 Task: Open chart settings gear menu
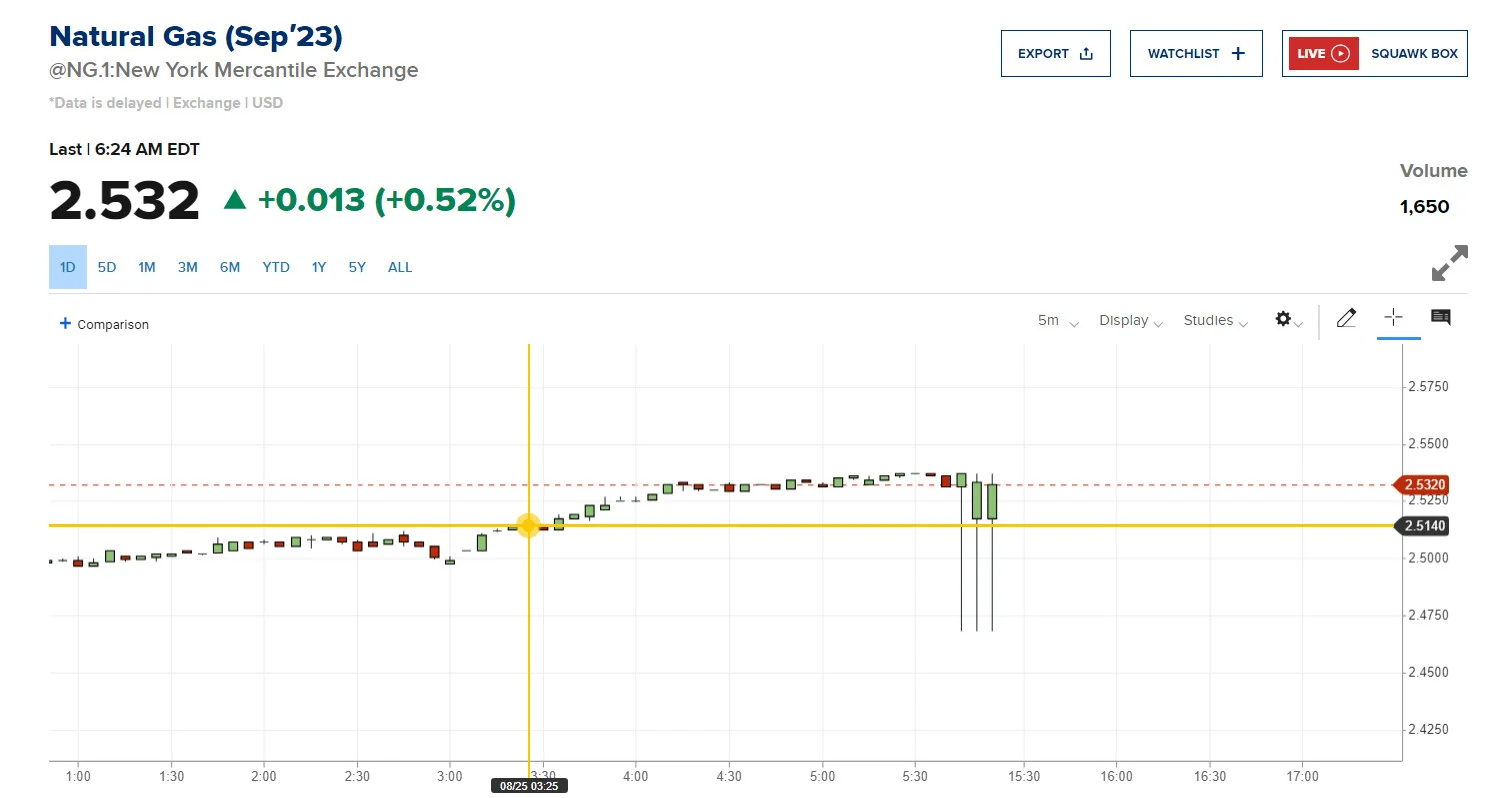click(1288, 320)
